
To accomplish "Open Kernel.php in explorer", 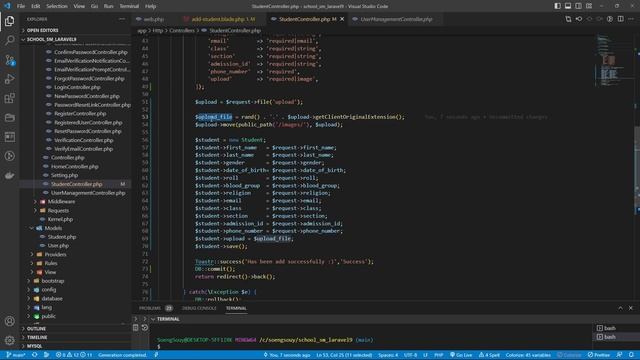I will 60,219.
